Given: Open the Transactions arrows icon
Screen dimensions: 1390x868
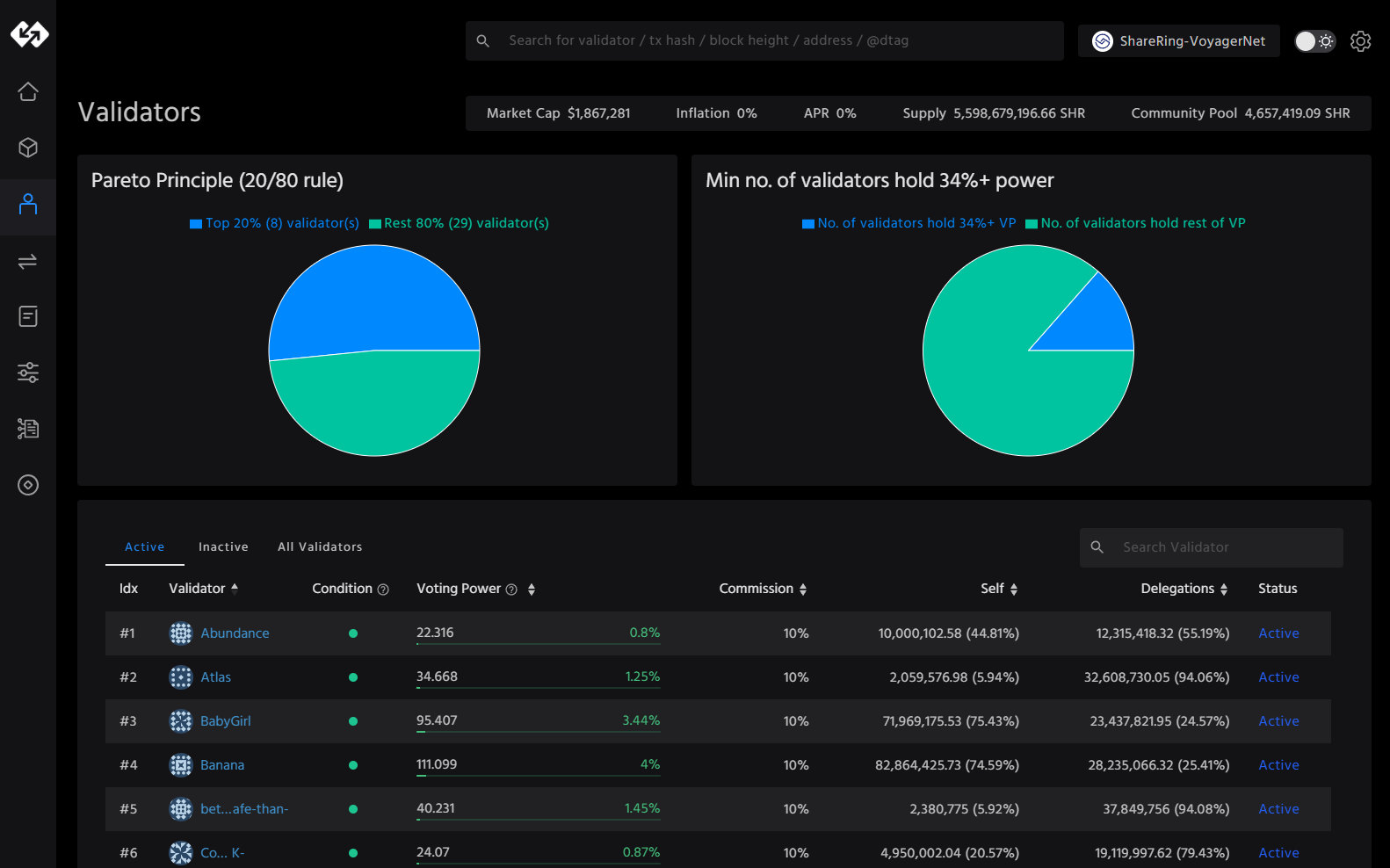Looking at the screenshot, I should tap(28, 261).
